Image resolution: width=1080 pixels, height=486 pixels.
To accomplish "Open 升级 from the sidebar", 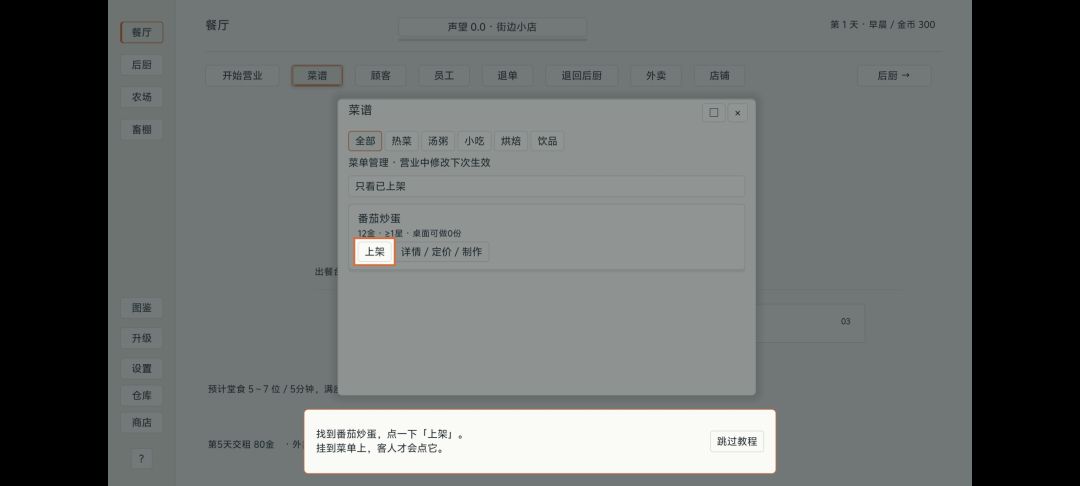I will coord(142,338).
